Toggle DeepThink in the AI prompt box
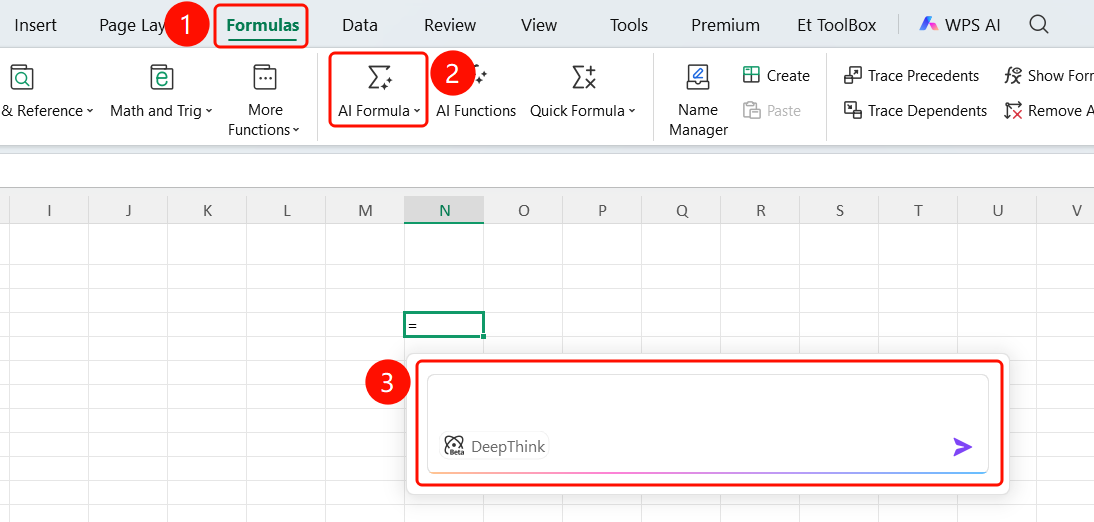This screenshot has width=1094, height=522. 494,446
